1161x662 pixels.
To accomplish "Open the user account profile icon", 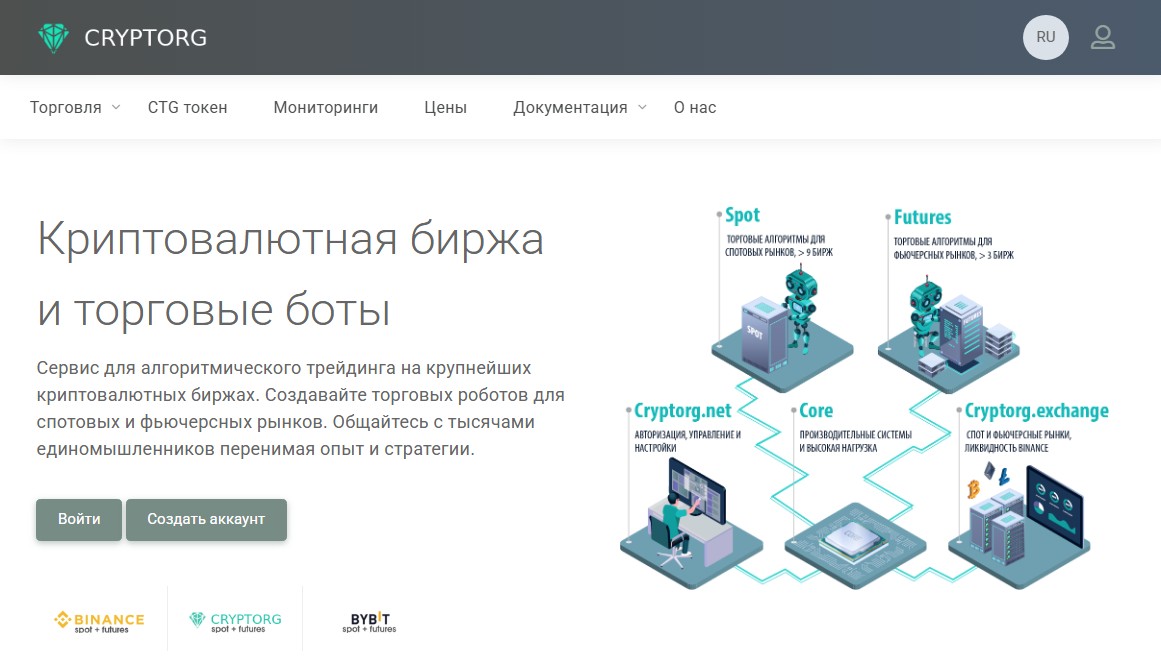I will (x=1103, y=37).
